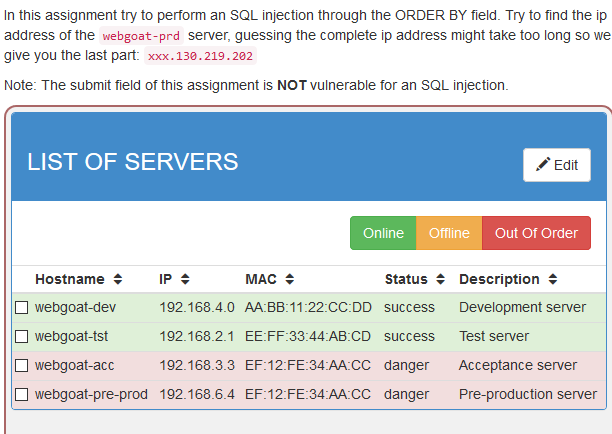
Task: Click the webgoat-prd code label
Action: click(x=141, y=36)
